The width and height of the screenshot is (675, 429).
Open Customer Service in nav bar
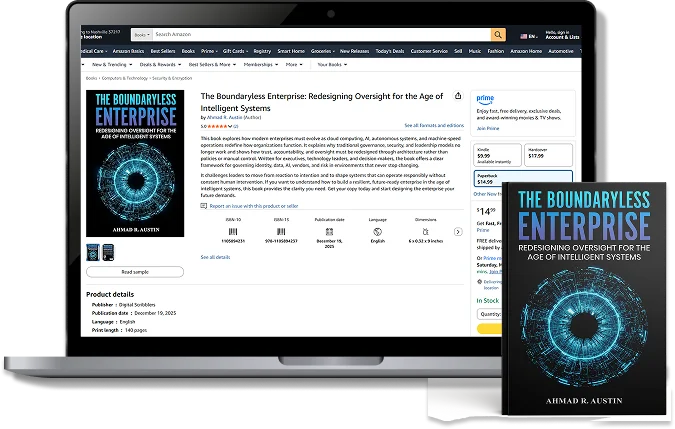tap(429, 51)
